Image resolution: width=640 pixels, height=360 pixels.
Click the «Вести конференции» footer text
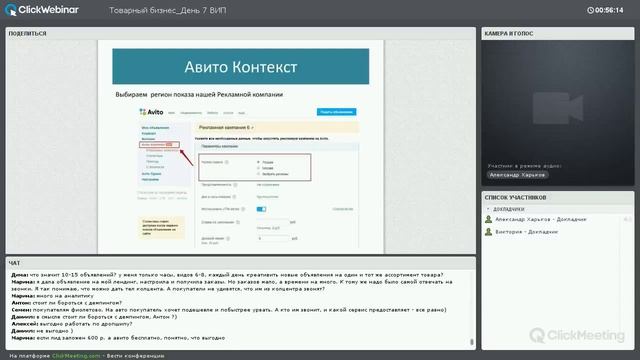[136, 356]
